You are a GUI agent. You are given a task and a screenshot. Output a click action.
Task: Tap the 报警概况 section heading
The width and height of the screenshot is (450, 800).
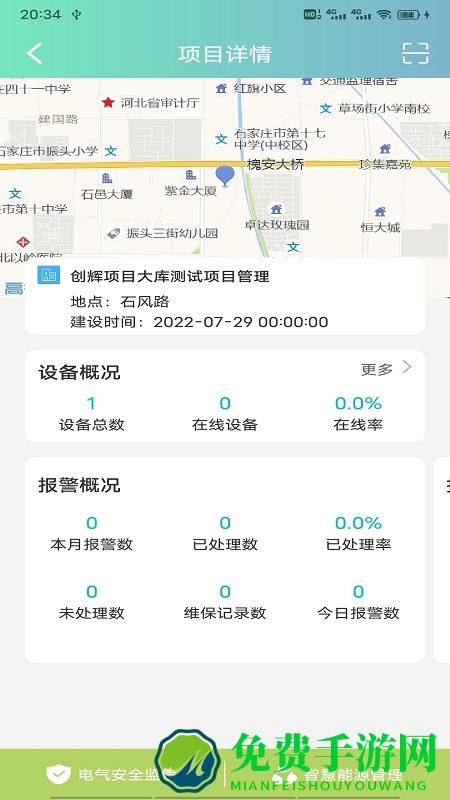(x=79, y=485)
